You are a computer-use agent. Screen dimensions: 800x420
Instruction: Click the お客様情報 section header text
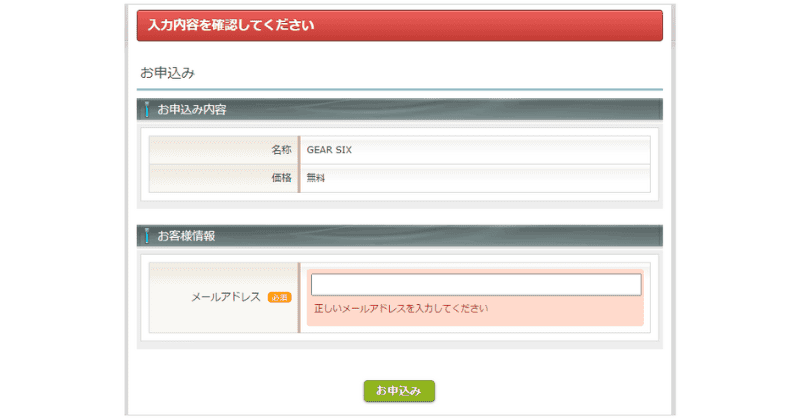[186, 236]
